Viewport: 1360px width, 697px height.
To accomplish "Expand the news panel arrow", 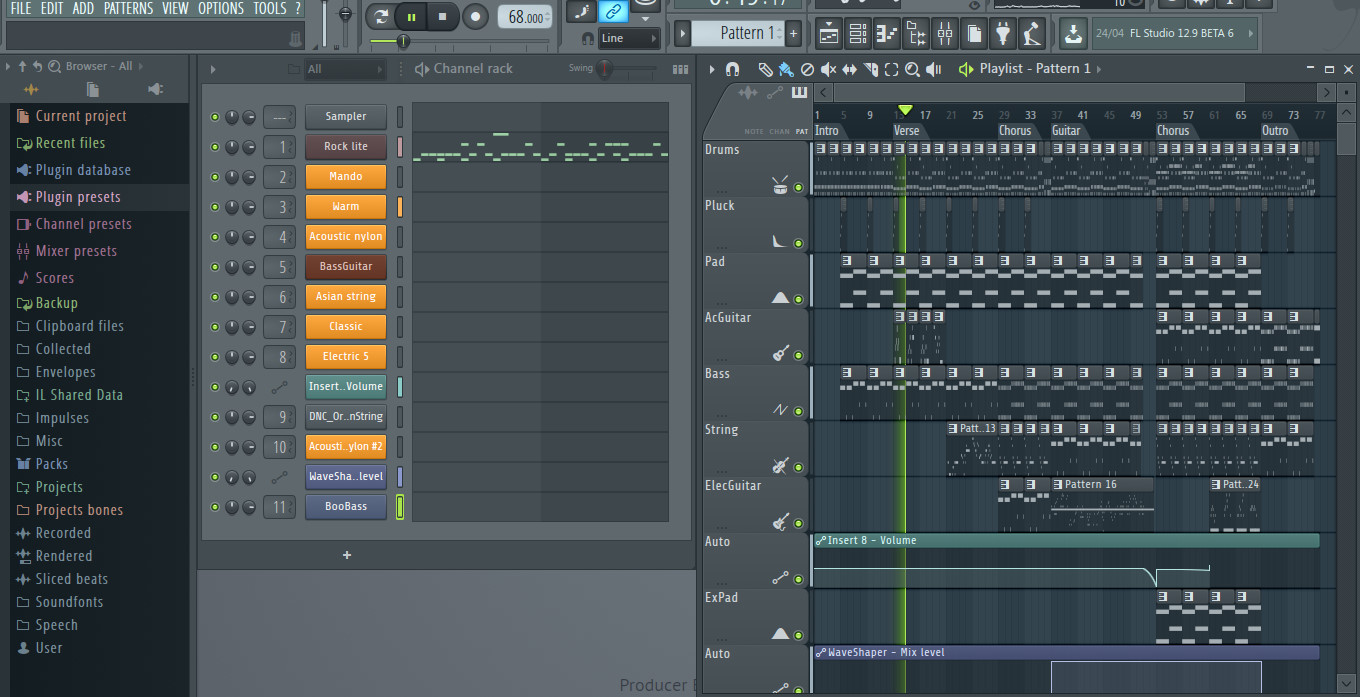I will coord(1253,33).
